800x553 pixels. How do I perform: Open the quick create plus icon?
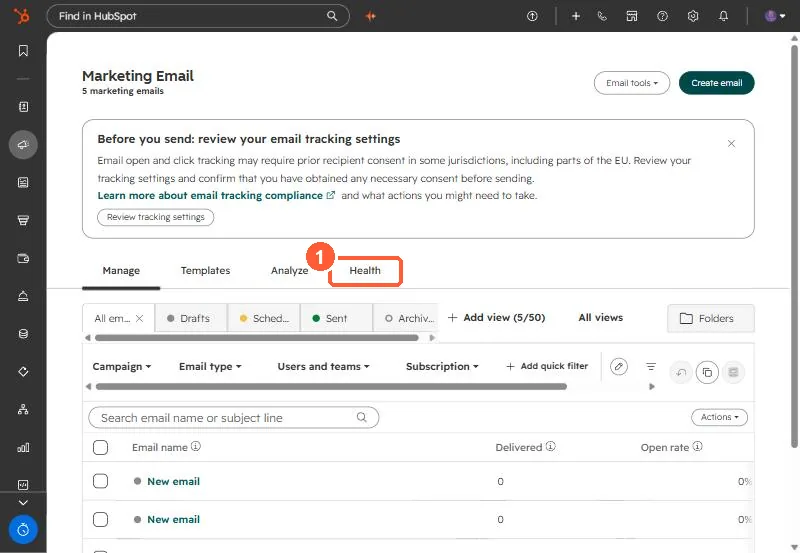[576, 16]
